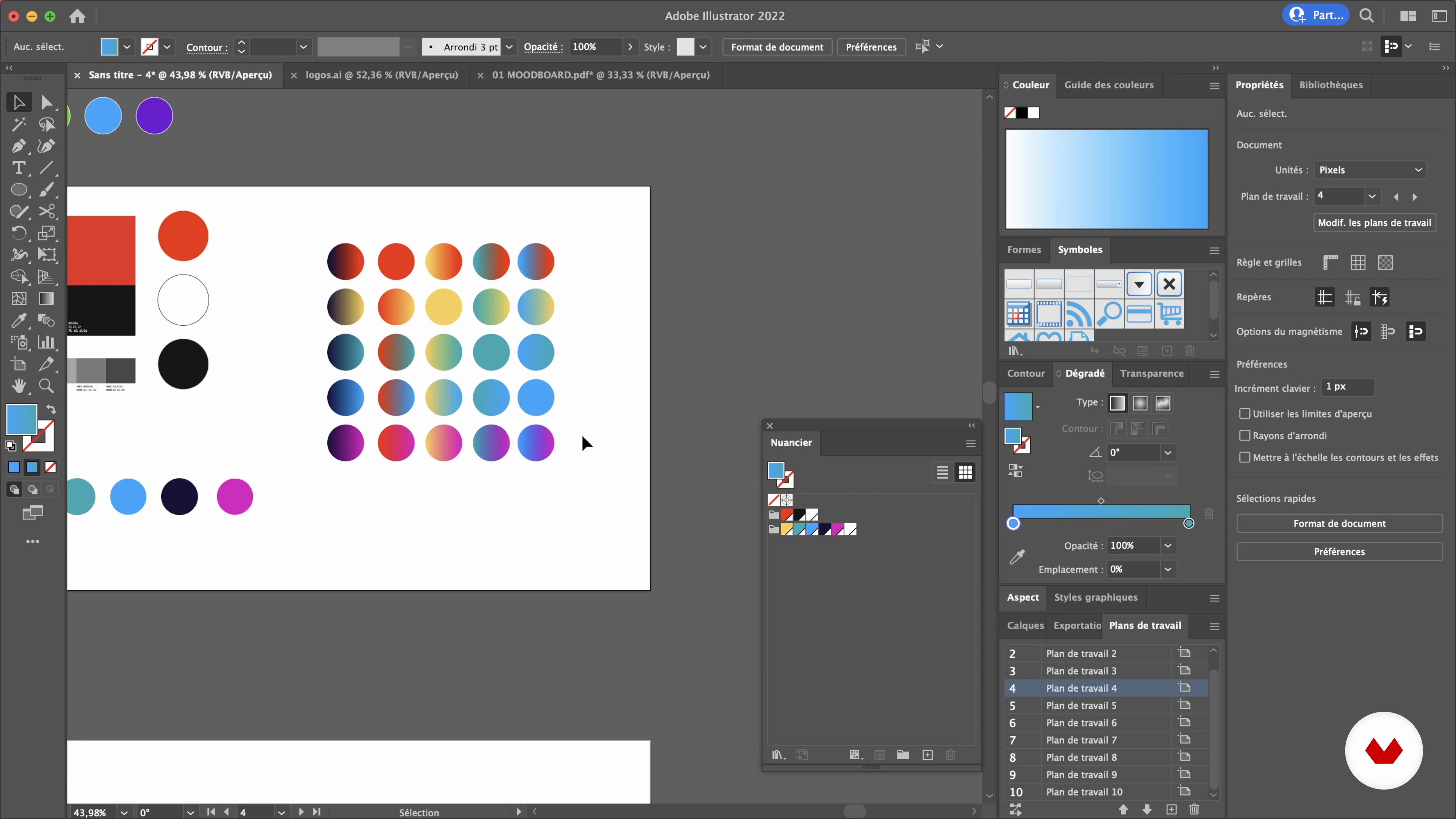The width and height of the screenshot is (1456, 819).
Task: Enable Mettre à l'échelle les contours checkbox
Action: [x=1244, y=457]
